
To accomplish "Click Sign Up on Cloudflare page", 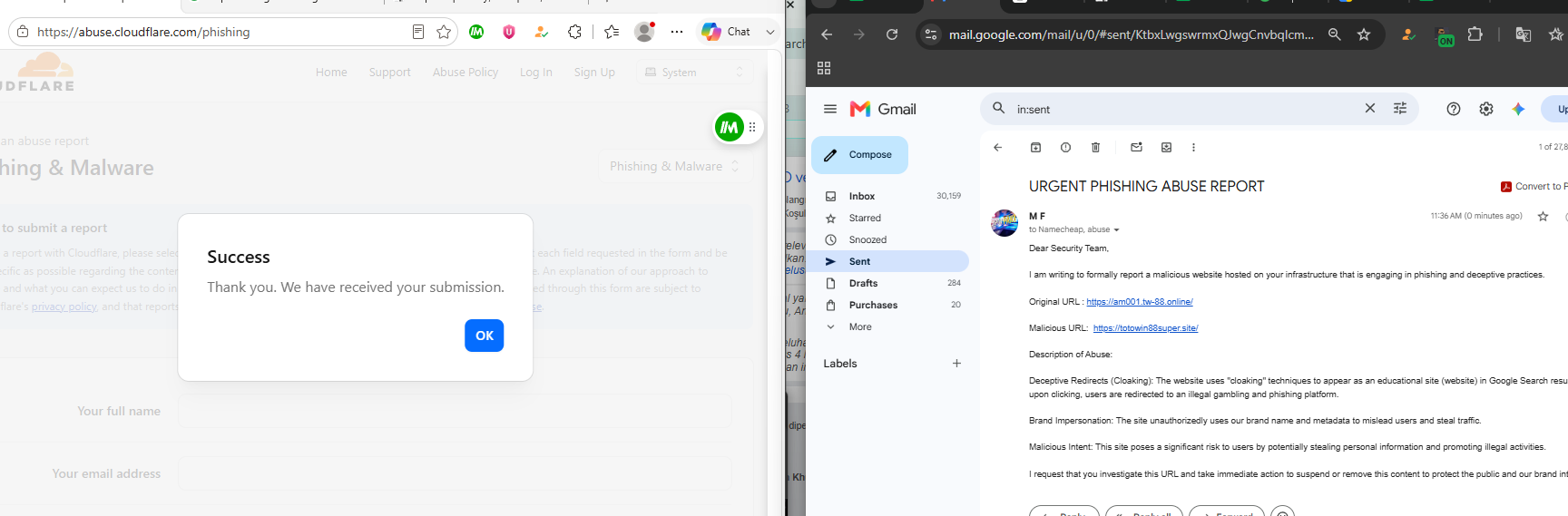I will pos(594,73).
